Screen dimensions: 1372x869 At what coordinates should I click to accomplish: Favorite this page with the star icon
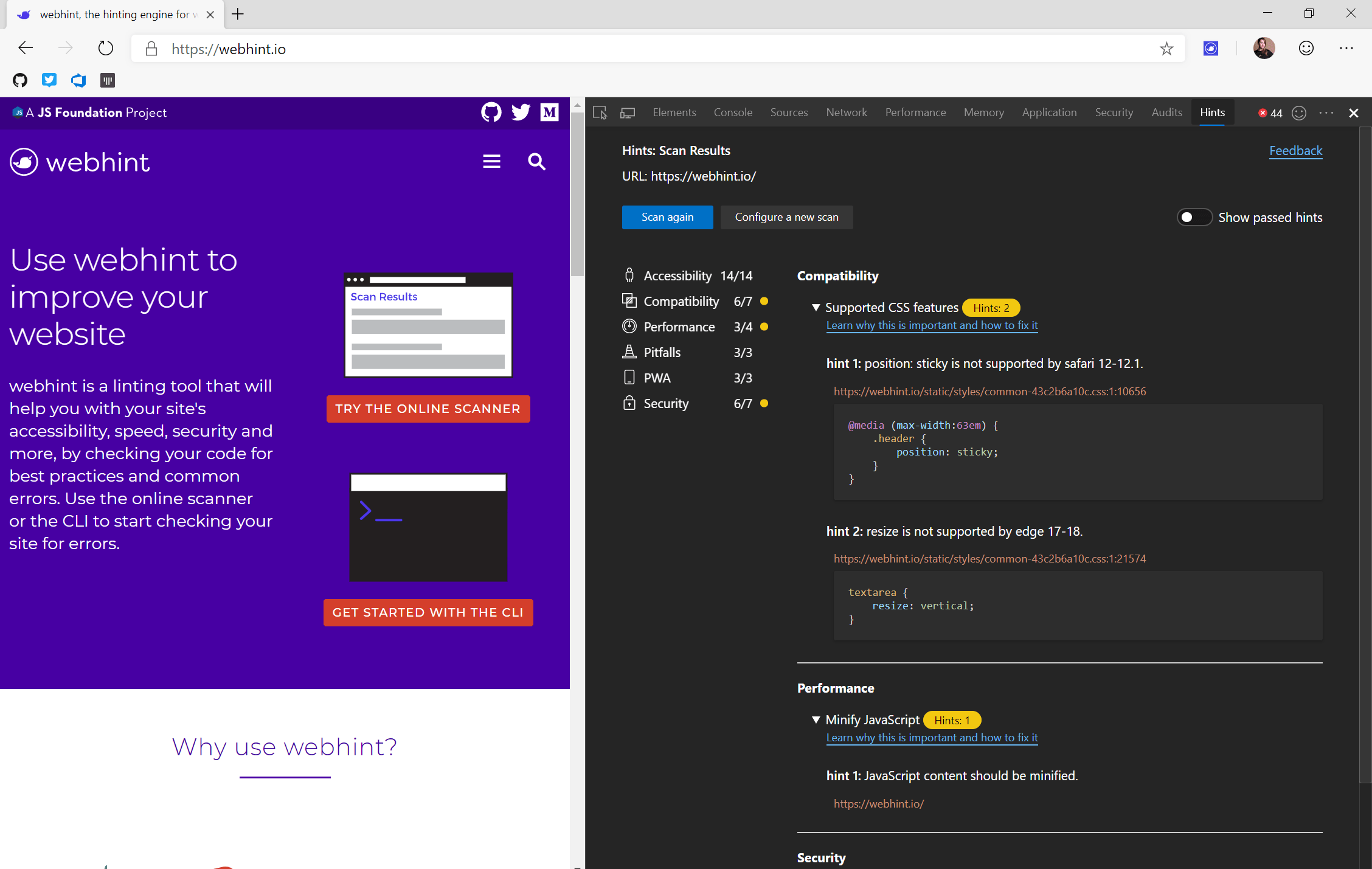[1166, 49]
